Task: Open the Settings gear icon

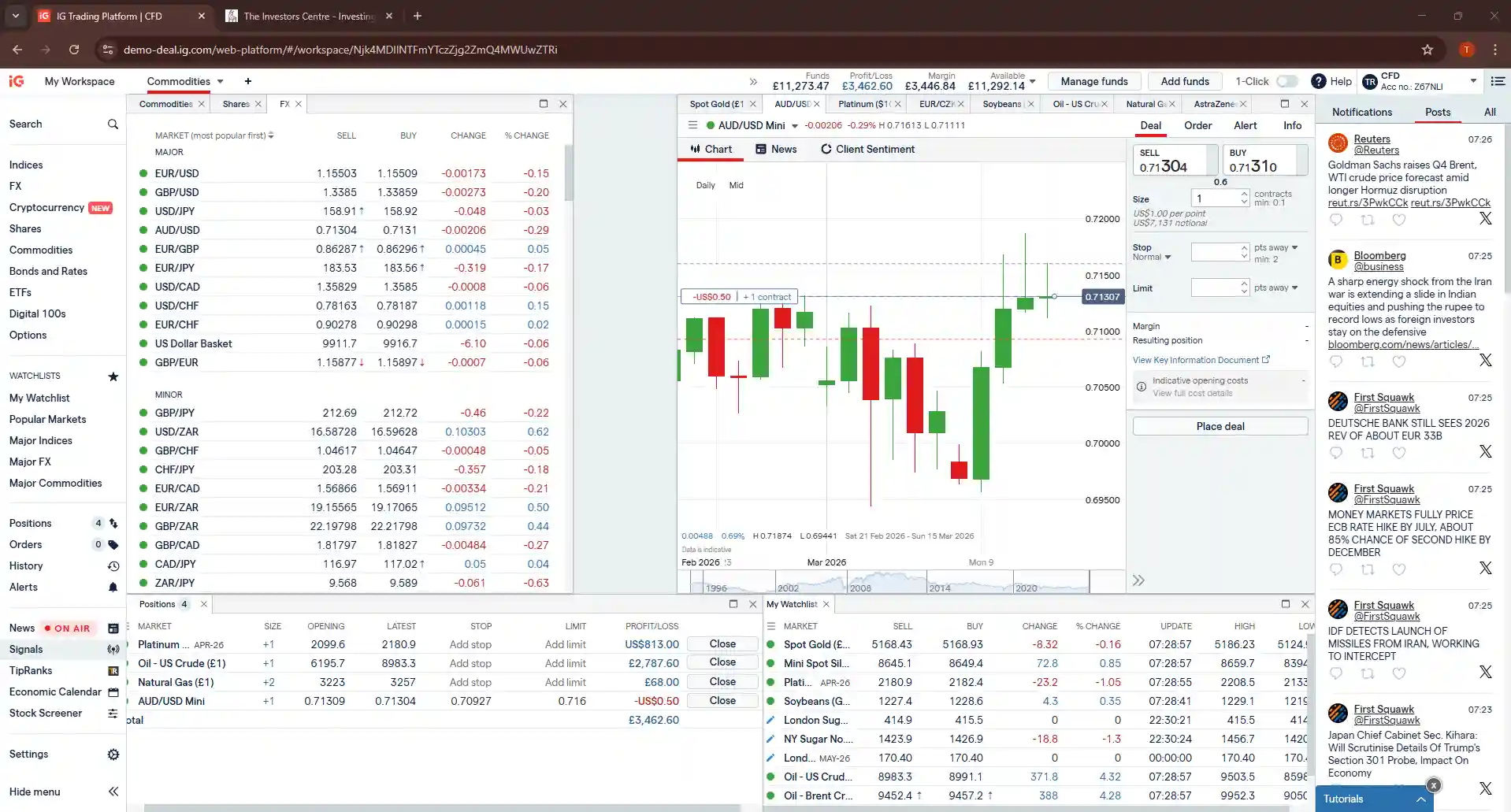Action: coord(113,755)
